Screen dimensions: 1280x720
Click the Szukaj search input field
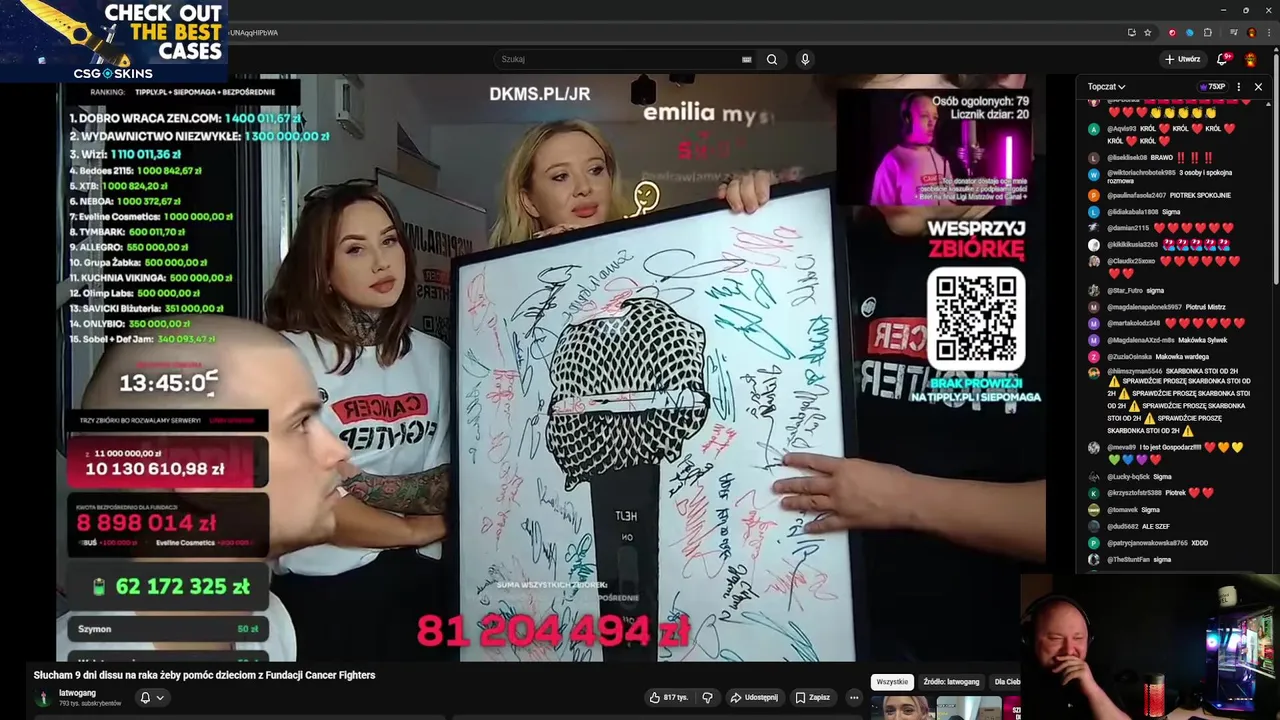tap(625, 59)
